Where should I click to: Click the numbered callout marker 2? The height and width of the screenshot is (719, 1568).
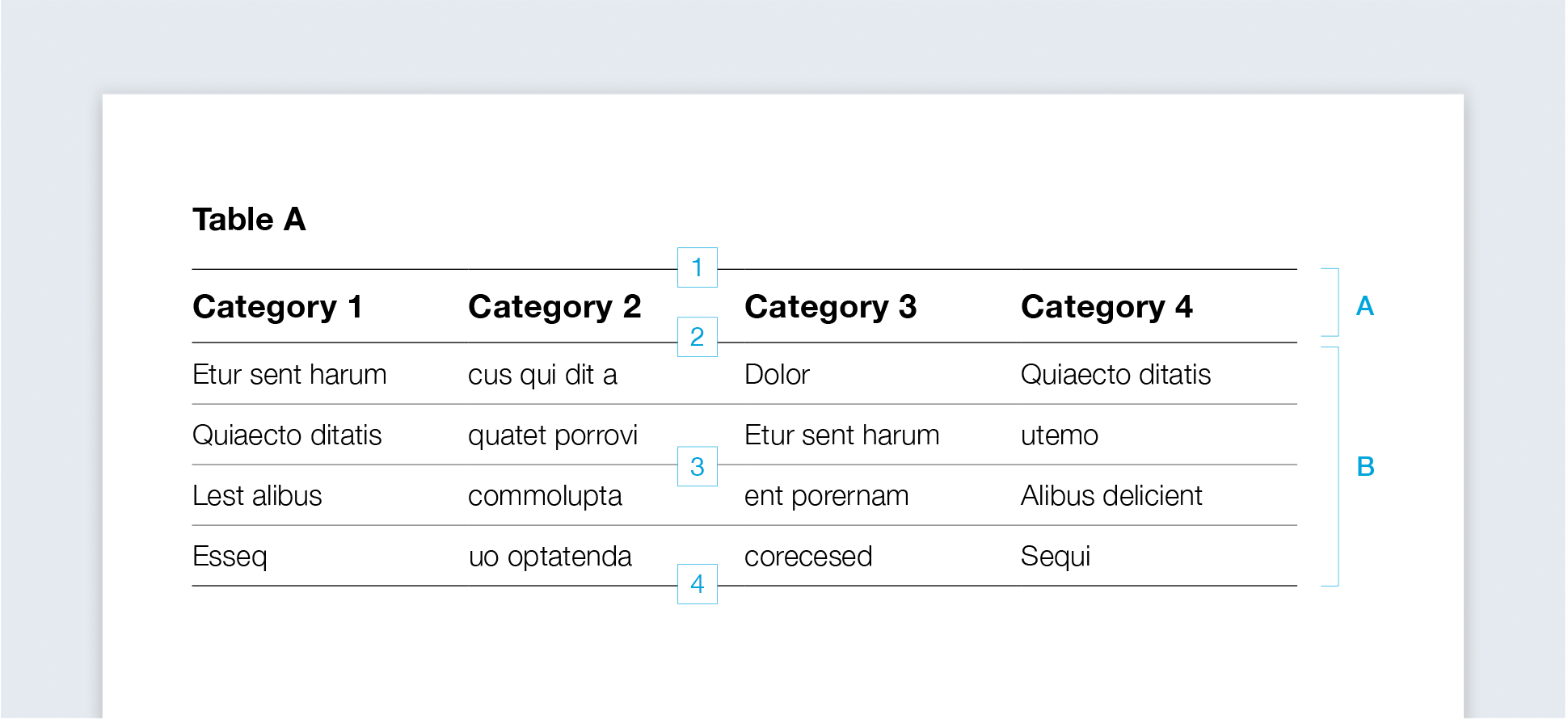697,337
